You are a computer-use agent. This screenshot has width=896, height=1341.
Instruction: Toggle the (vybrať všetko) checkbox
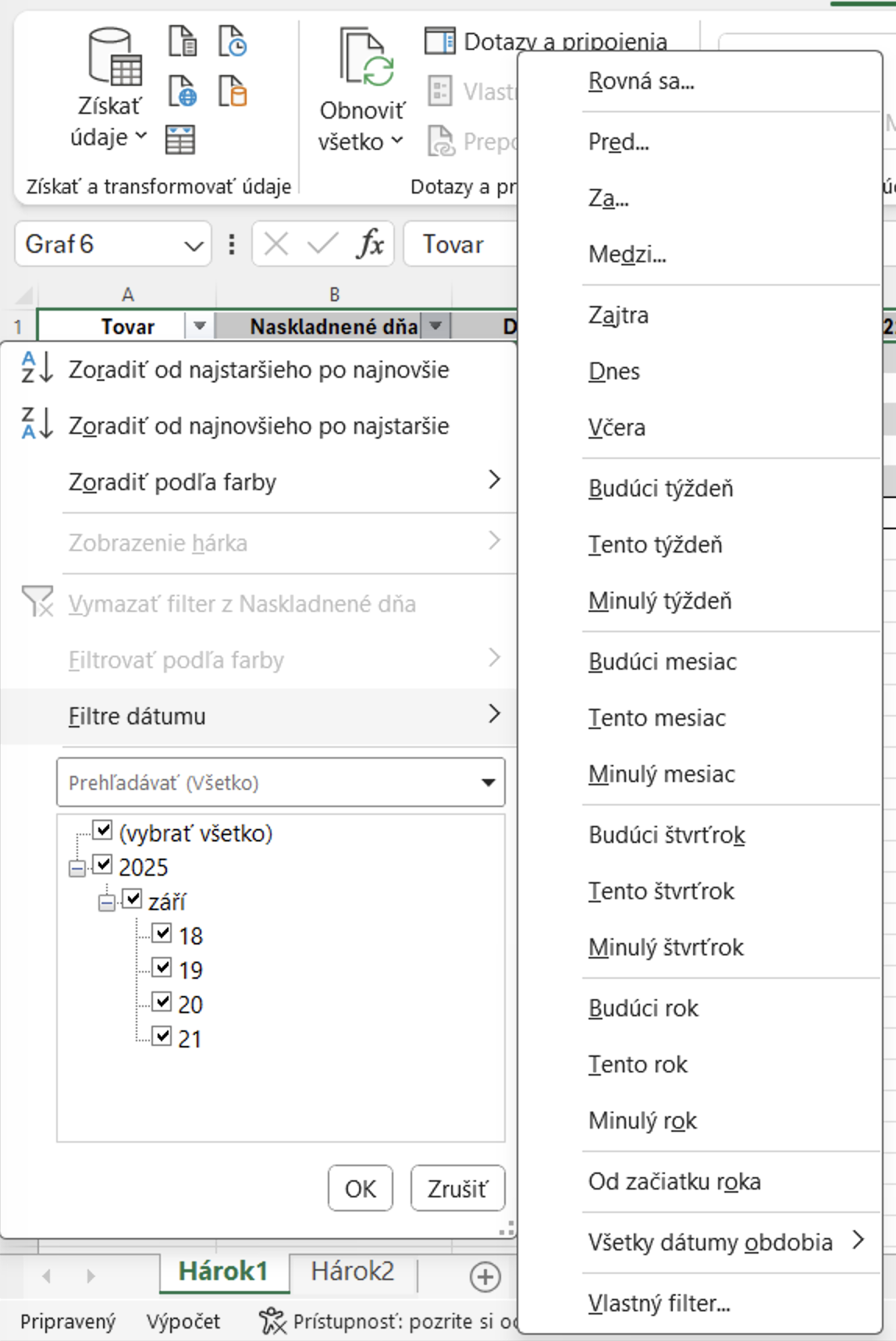102,830
